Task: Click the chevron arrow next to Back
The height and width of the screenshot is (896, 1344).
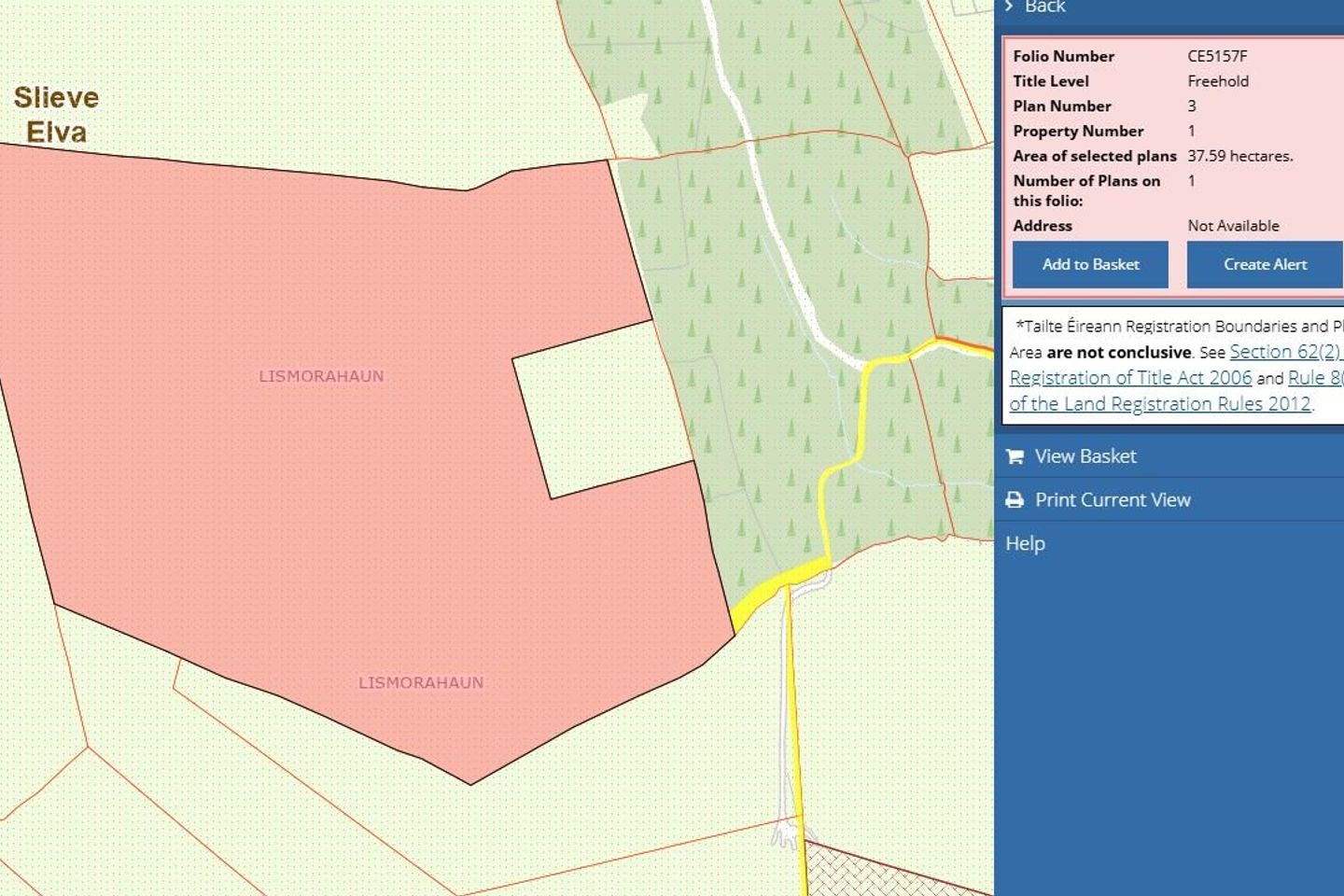Action: coord(1010,7)
